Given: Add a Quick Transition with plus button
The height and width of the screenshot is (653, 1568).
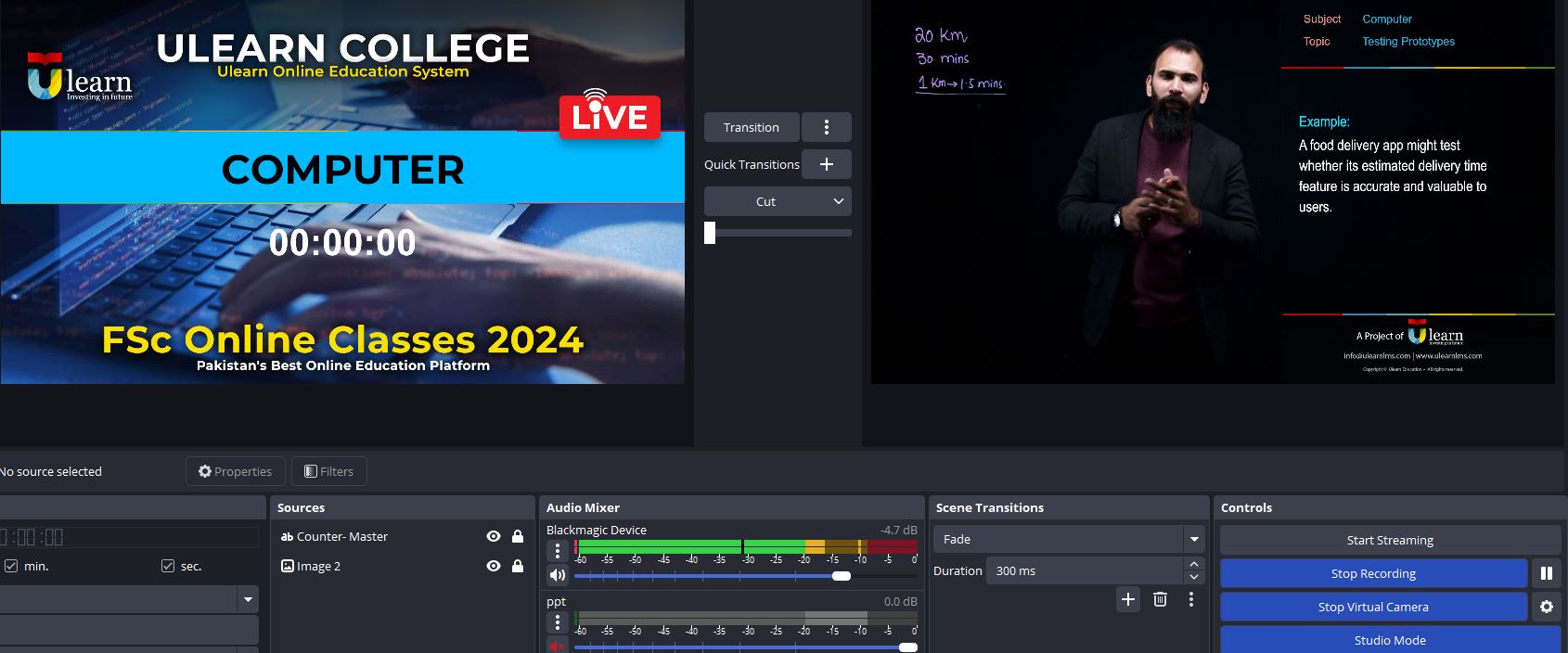Looking at the screenshot, I should [x=826, y=164].
